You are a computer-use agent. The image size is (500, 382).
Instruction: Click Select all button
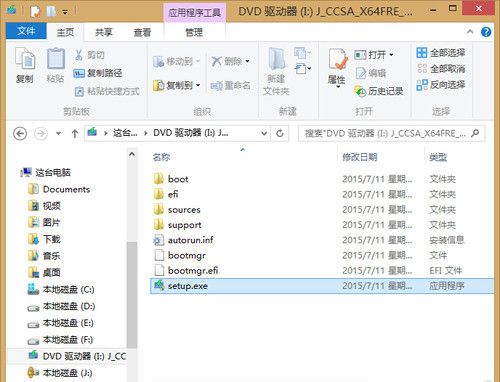coord(441,53)
